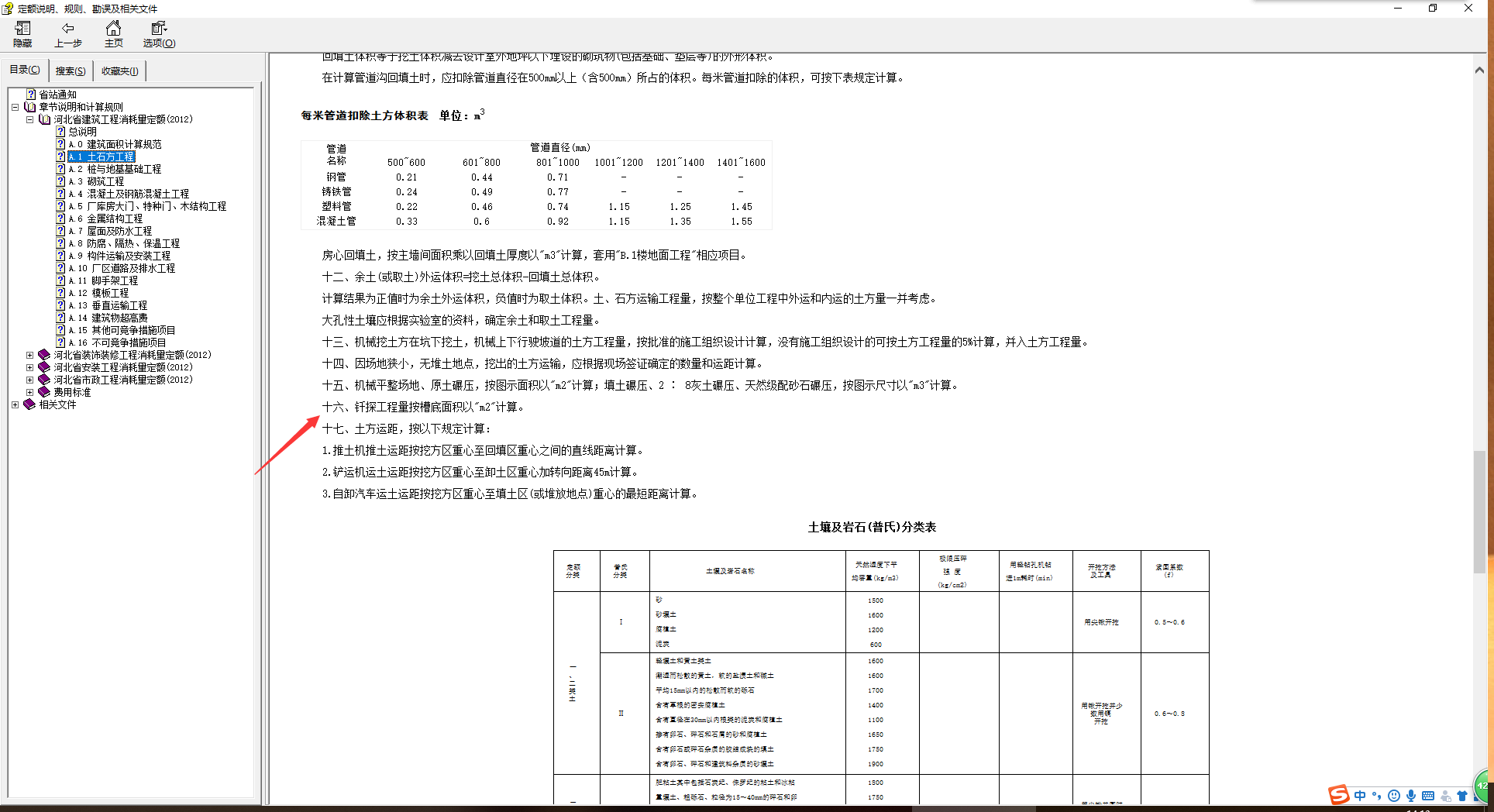Click the 土壤及岩石(普氏)分类表 heading
Viewport: 1494px width, 812px height.
pyautogui.click(x=872, y=527)
